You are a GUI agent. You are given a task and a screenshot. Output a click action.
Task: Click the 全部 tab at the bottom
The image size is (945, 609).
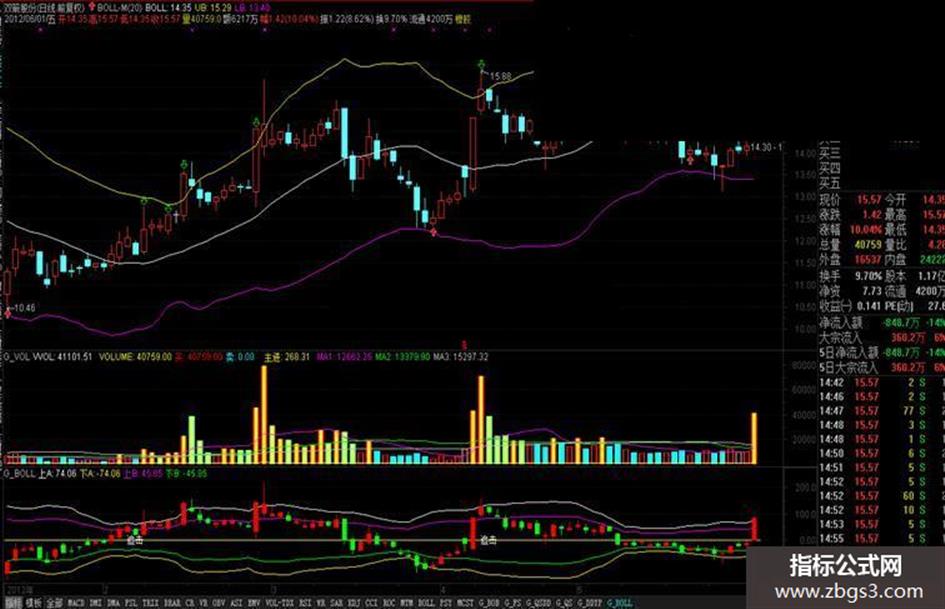(x=54, y=602)
